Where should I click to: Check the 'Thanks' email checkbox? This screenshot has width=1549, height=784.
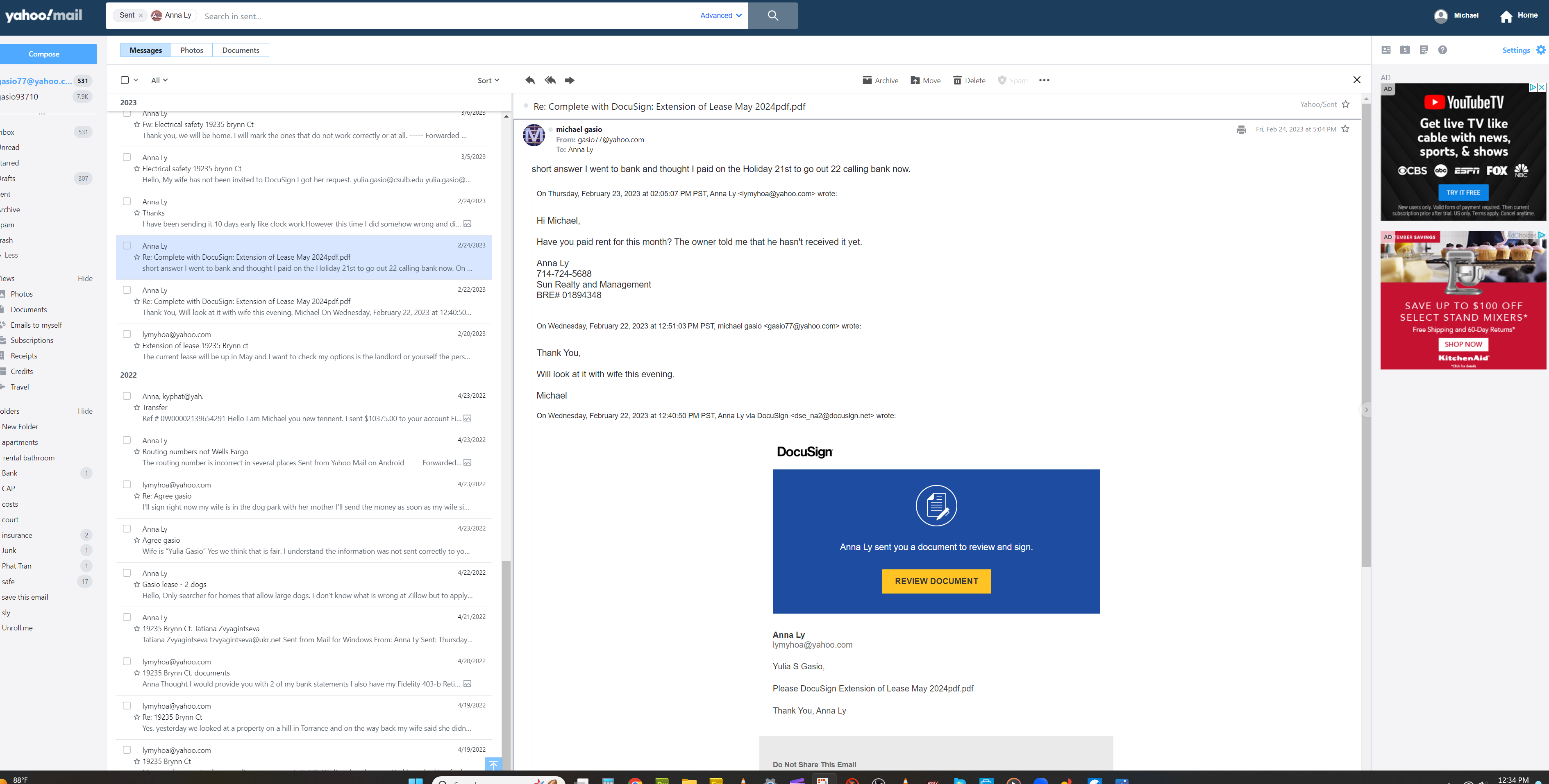click(x=127, y=202)
